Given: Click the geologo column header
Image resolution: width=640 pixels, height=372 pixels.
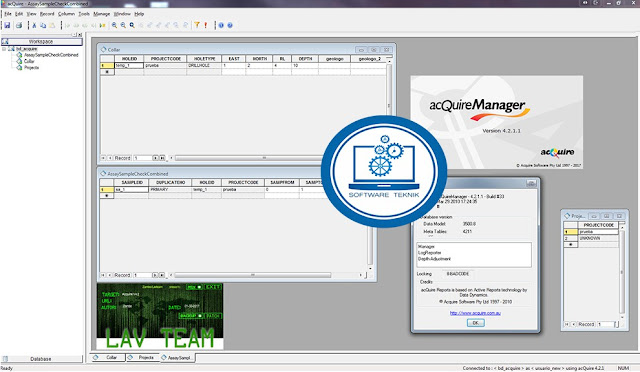Looking at the screenshot, I should click(x=334, y=59).
